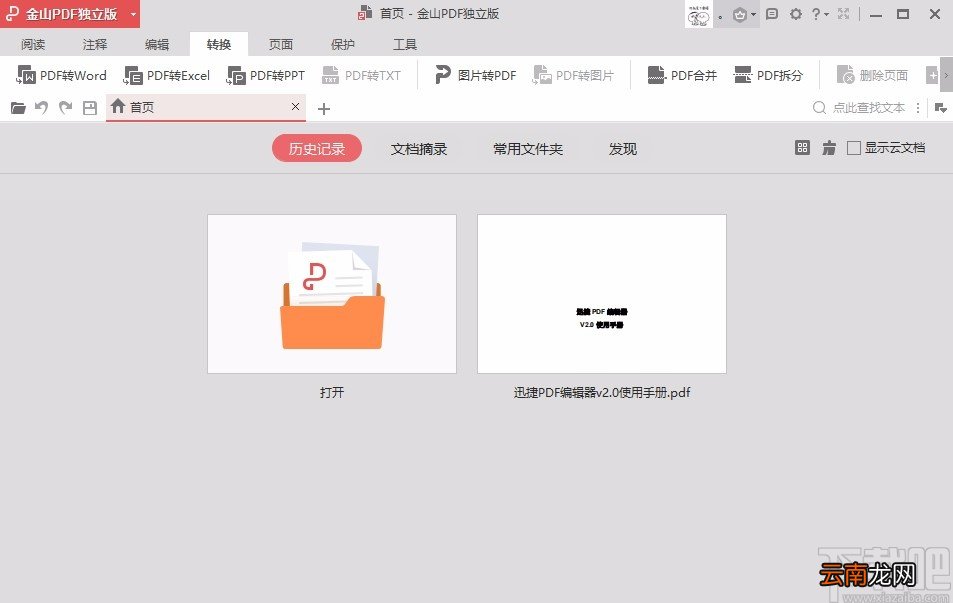953x603 pixels.
Task: Open the PDF合并 merge tool
Action: click(682, 75)
